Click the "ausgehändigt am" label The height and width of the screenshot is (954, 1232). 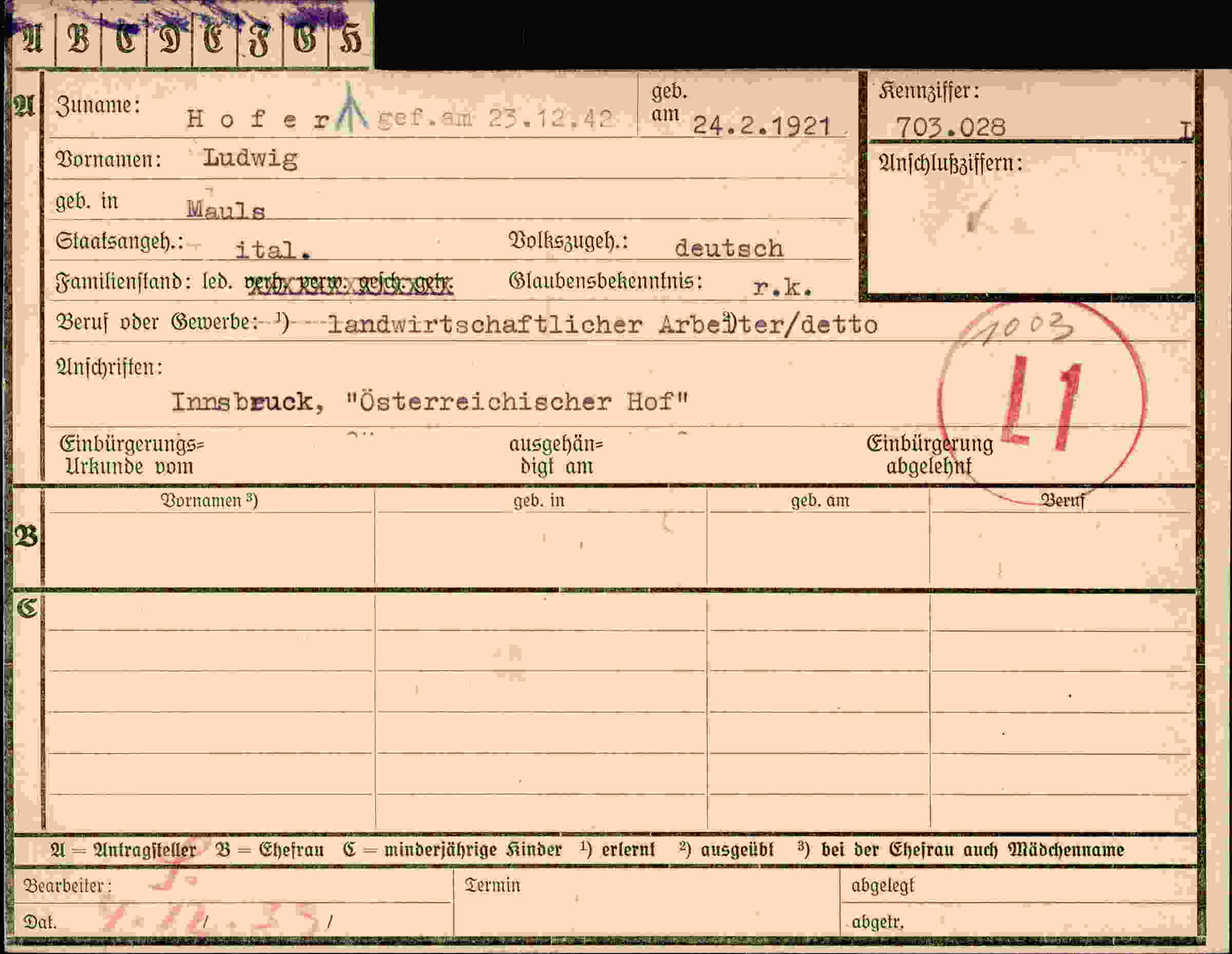[555, 456]
